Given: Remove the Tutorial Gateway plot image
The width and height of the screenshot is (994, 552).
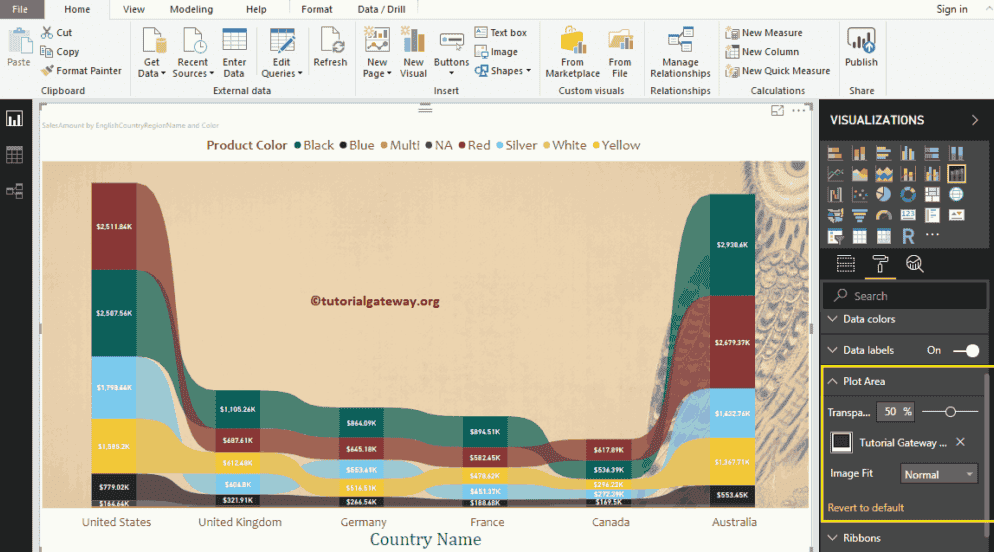Looking at the screenshot, I should 960,442.
